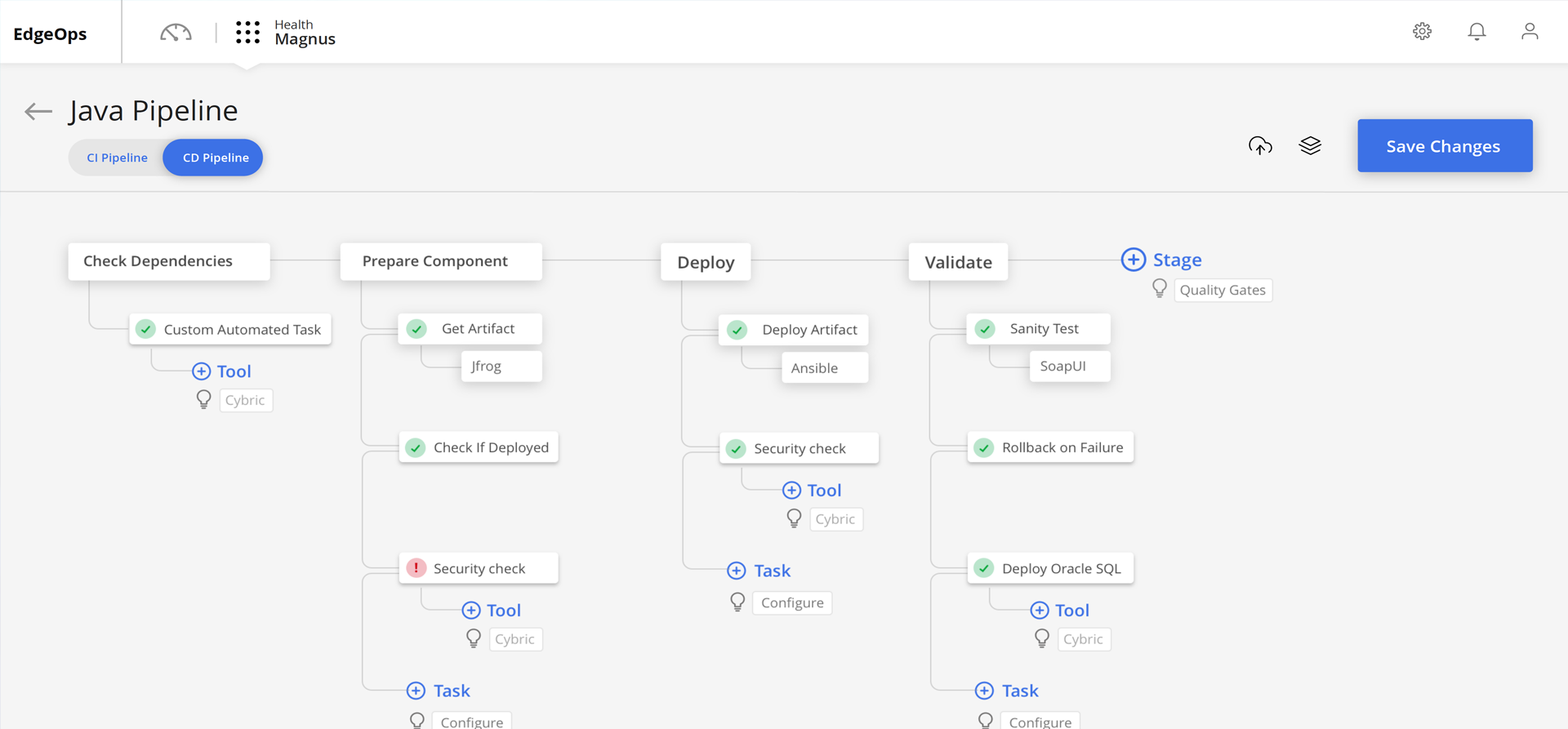The width and height of the screenshot is (1568, 729).
Task: Click the SoapUI tool box
Action: click(1069, 367)
